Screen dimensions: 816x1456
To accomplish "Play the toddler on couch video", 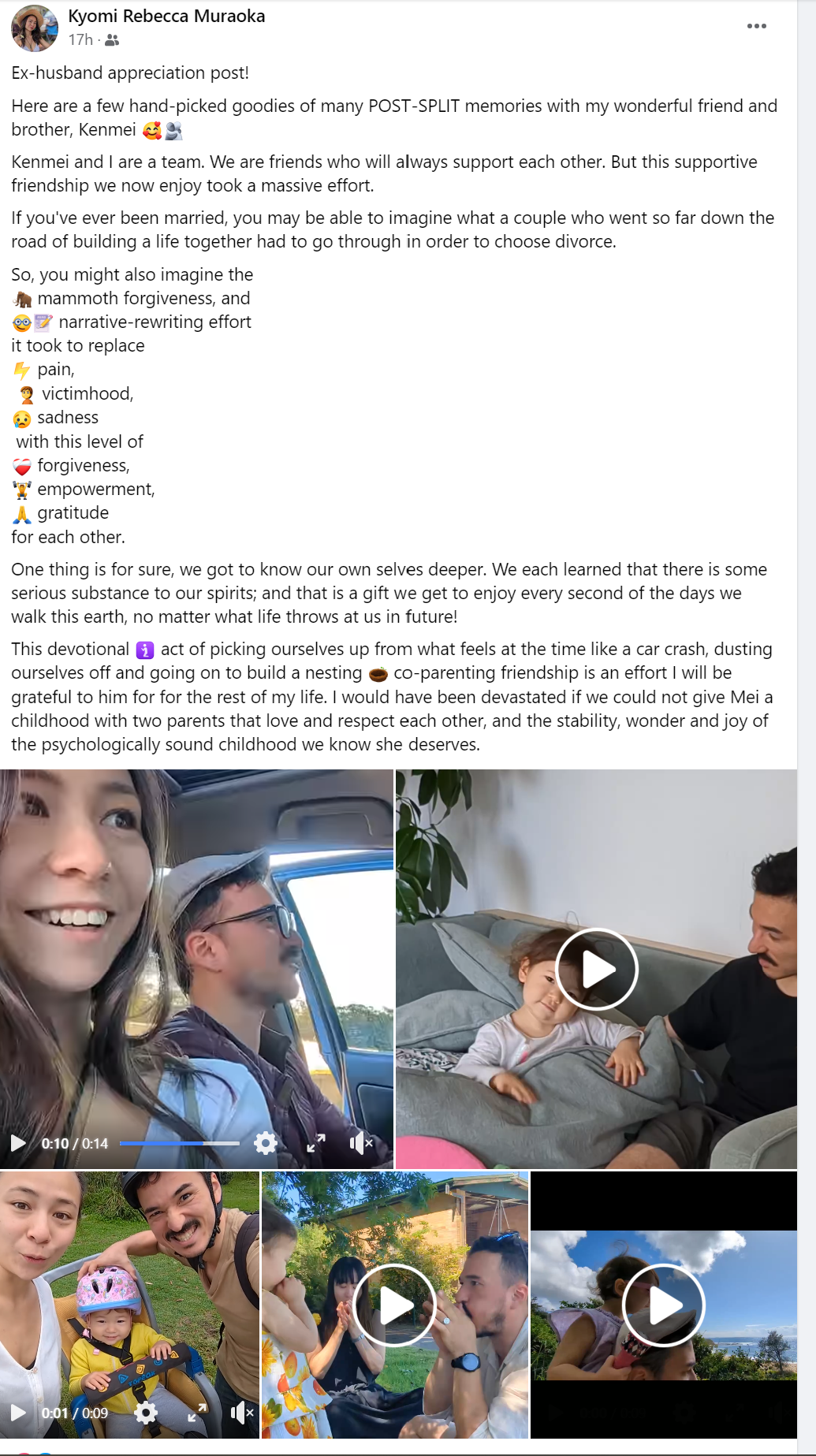I will [597, 969].
